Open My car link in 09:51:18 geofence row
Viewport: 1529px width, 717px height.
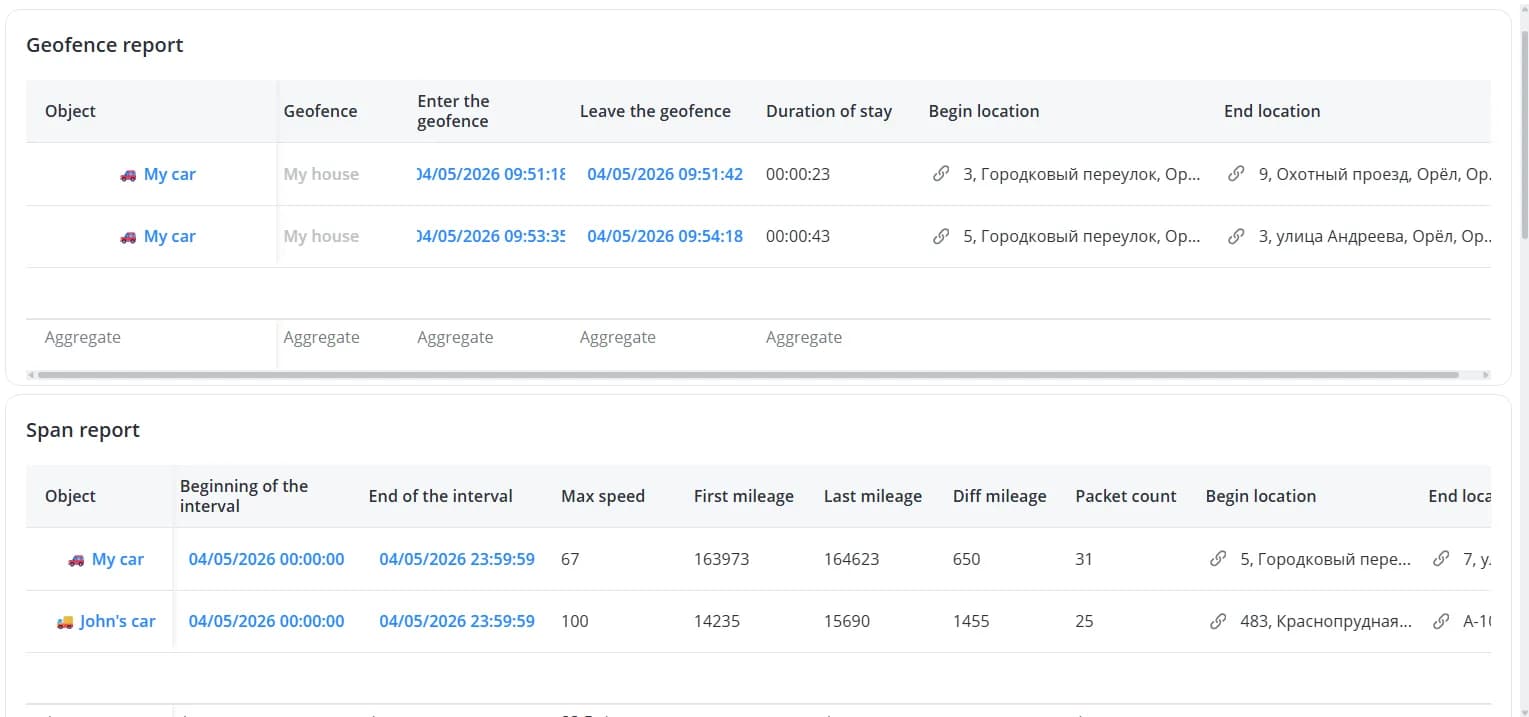(x=170, y=174)
